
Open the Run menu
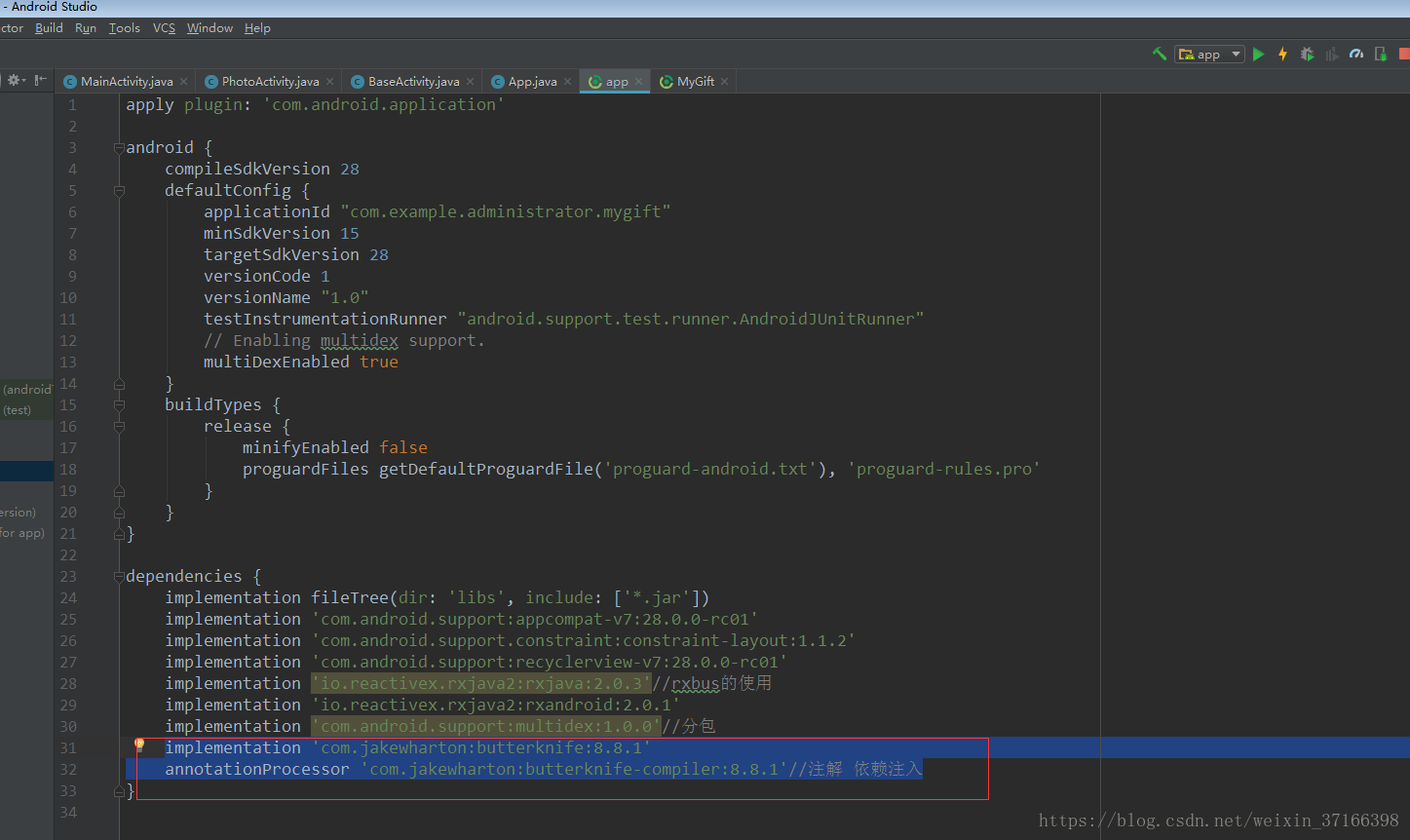click(86, 28)
